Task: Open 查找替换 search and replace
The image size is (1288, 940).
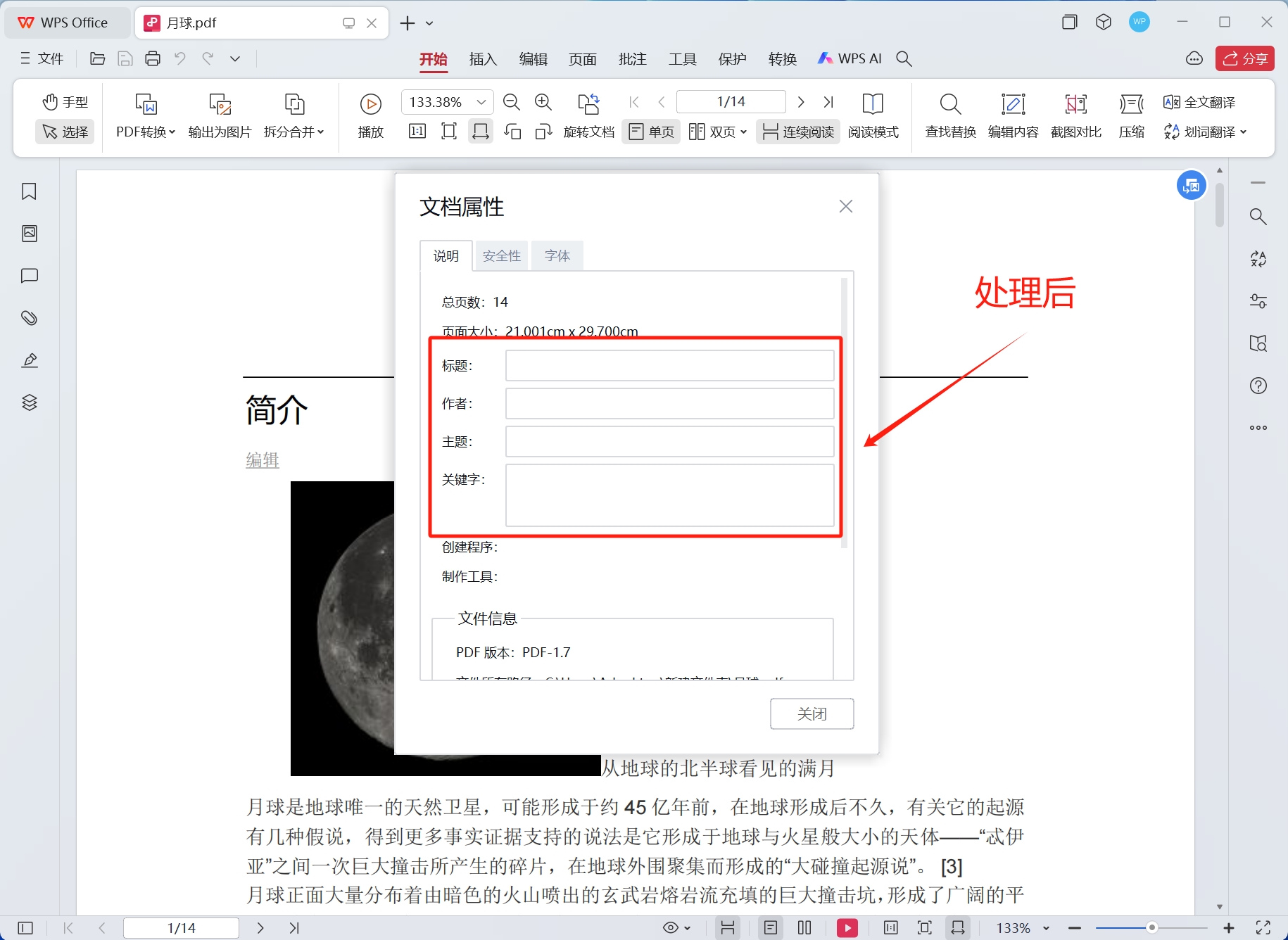Action: tap(949, 116)
